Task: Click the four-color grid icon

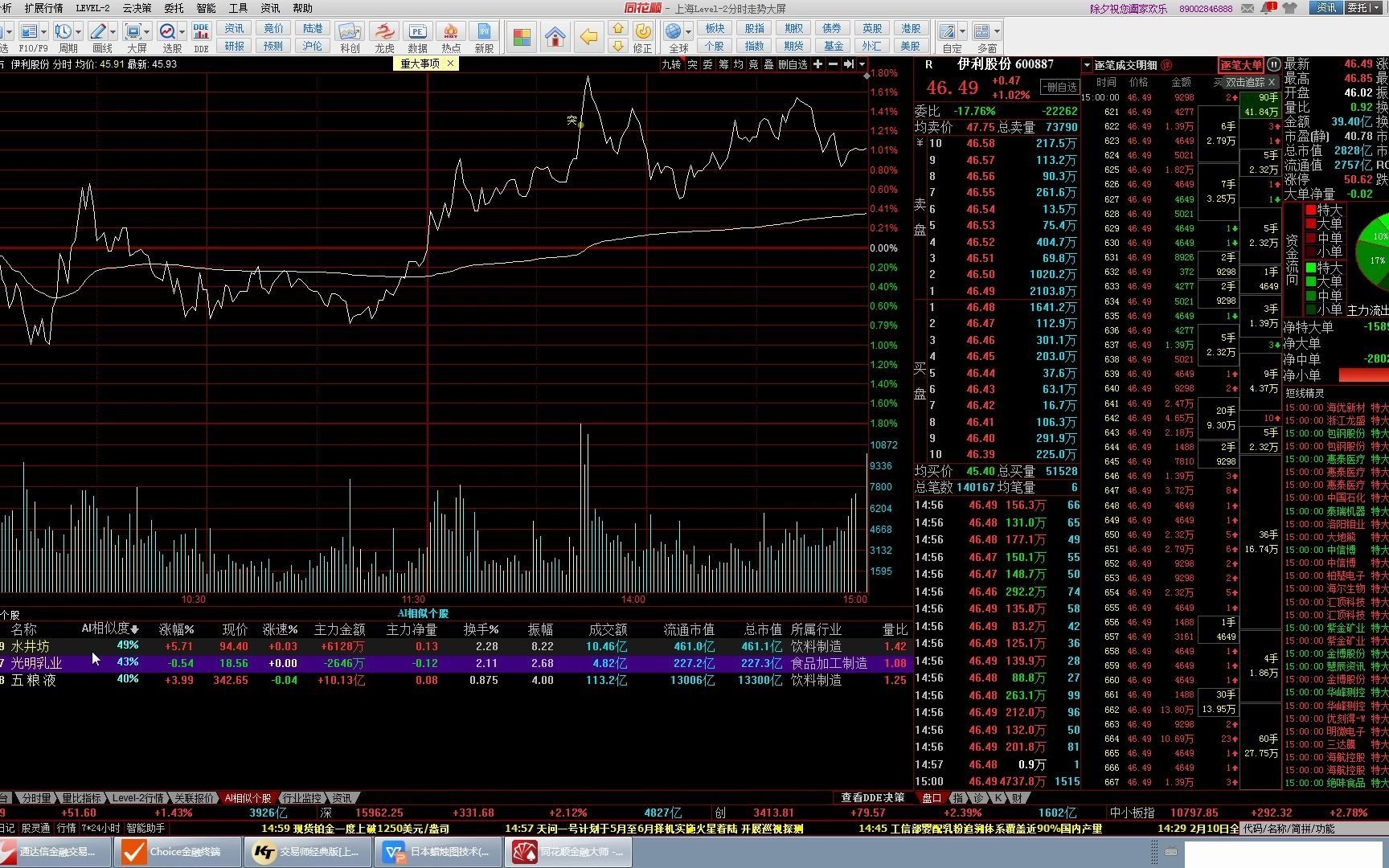Action: click(522, 37)
